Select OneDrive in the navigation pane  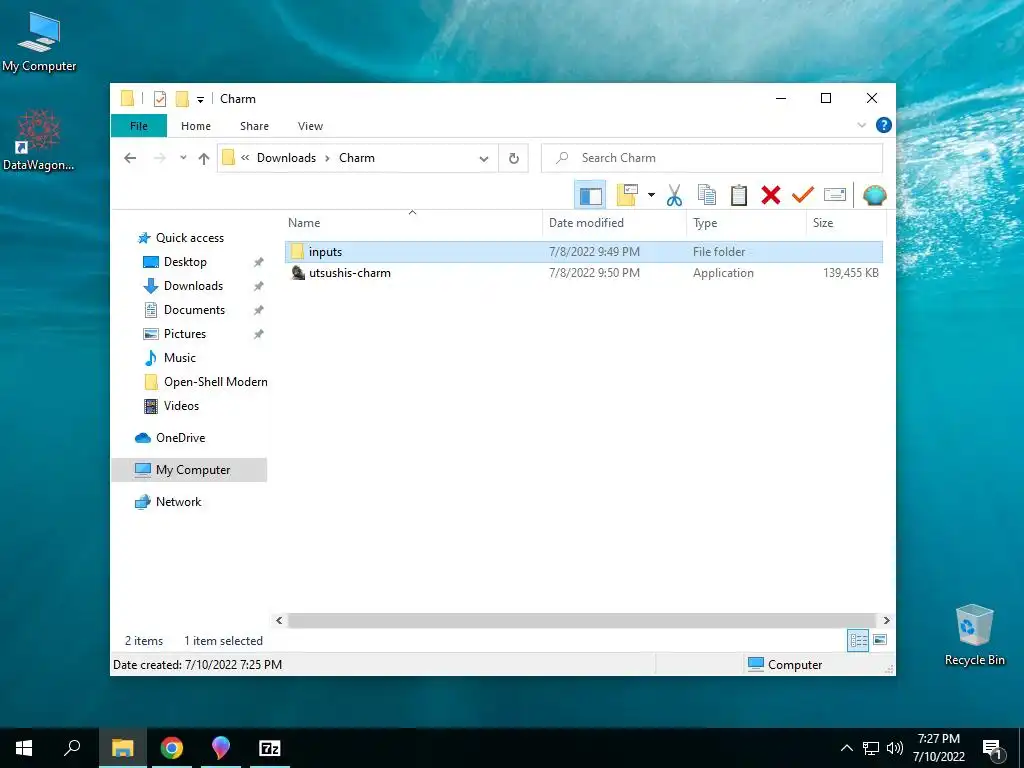[x=180, y=438]
